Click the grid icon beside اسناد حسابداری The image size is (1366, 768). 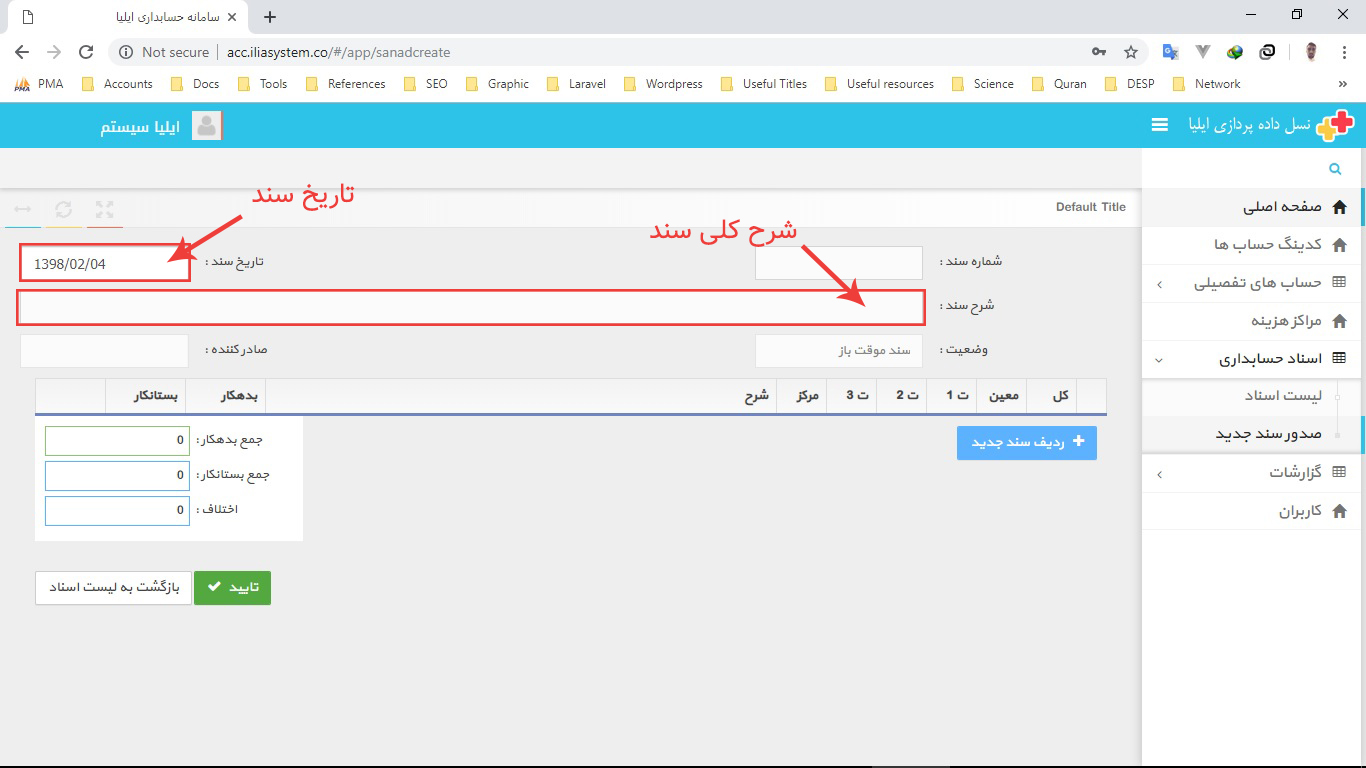click(1340, 358)
